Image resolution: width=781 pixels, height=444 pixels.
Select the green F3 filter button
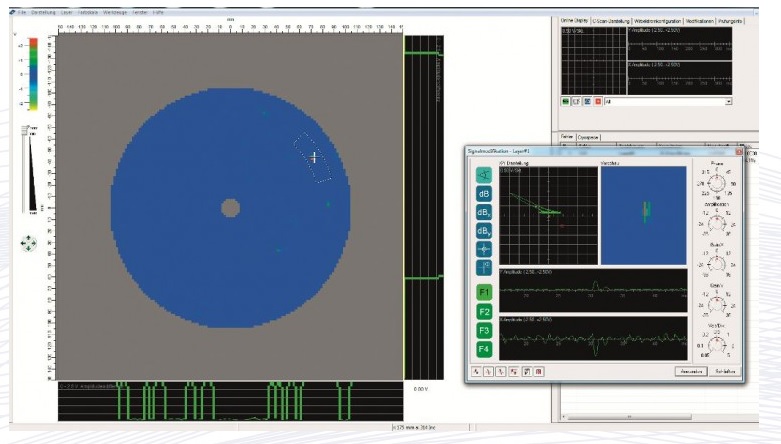pos(484,330)
